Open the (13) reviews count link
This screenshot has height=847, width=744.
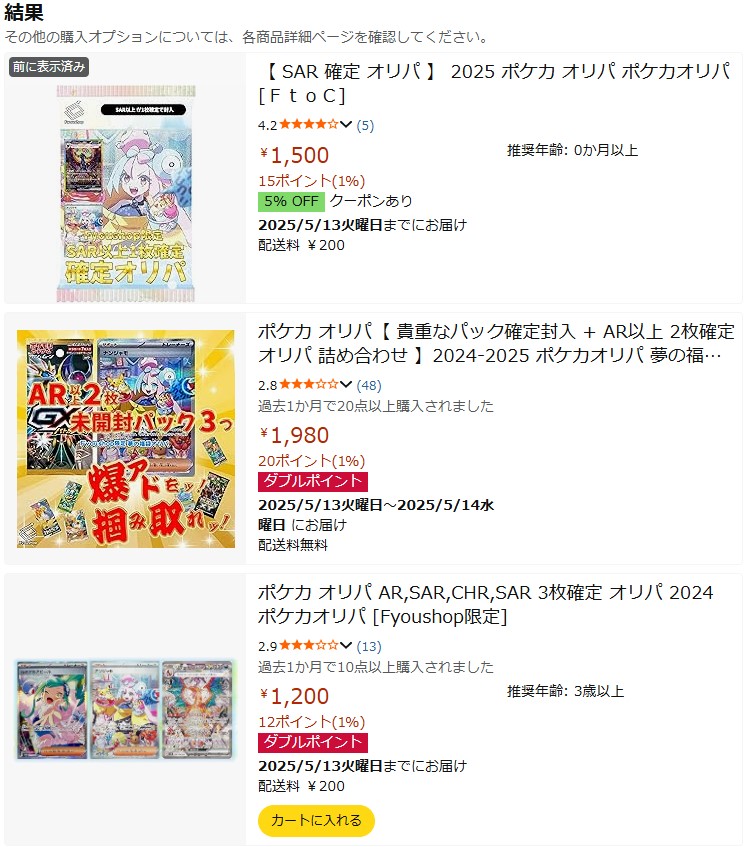click(x=369, y=646)
